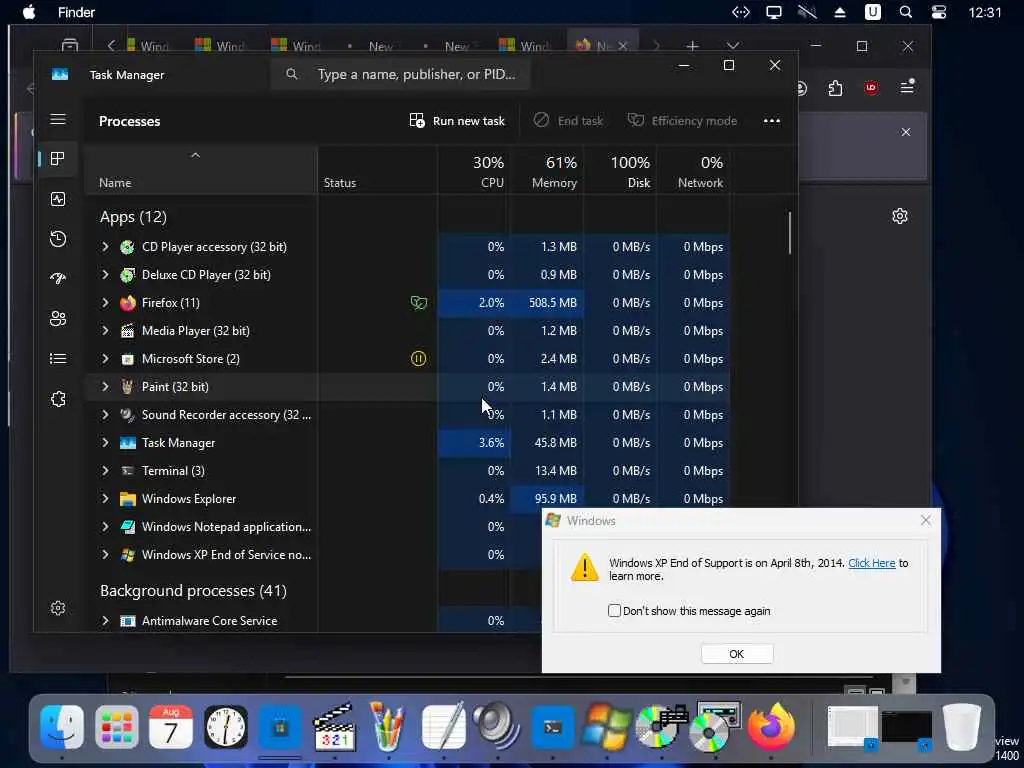Open Firefox from the Dock

tap(771, 727)
